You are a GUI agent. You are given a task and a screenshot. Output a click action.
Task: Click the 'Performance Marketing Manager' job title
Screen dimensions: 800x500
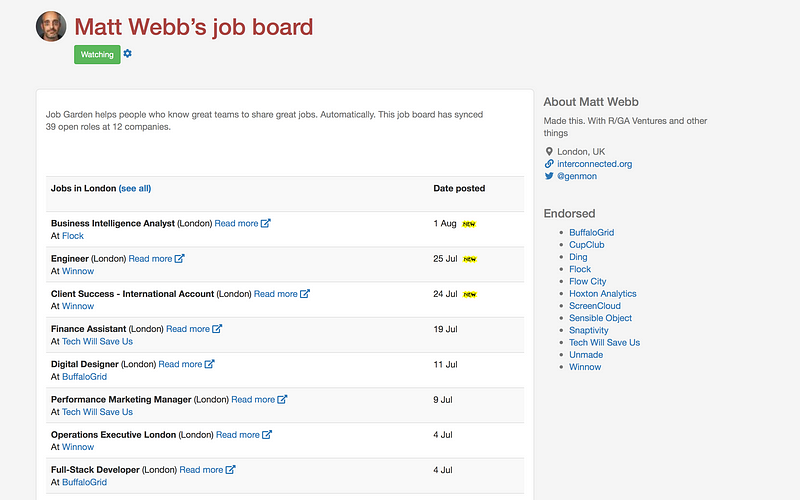pos(121,399)
